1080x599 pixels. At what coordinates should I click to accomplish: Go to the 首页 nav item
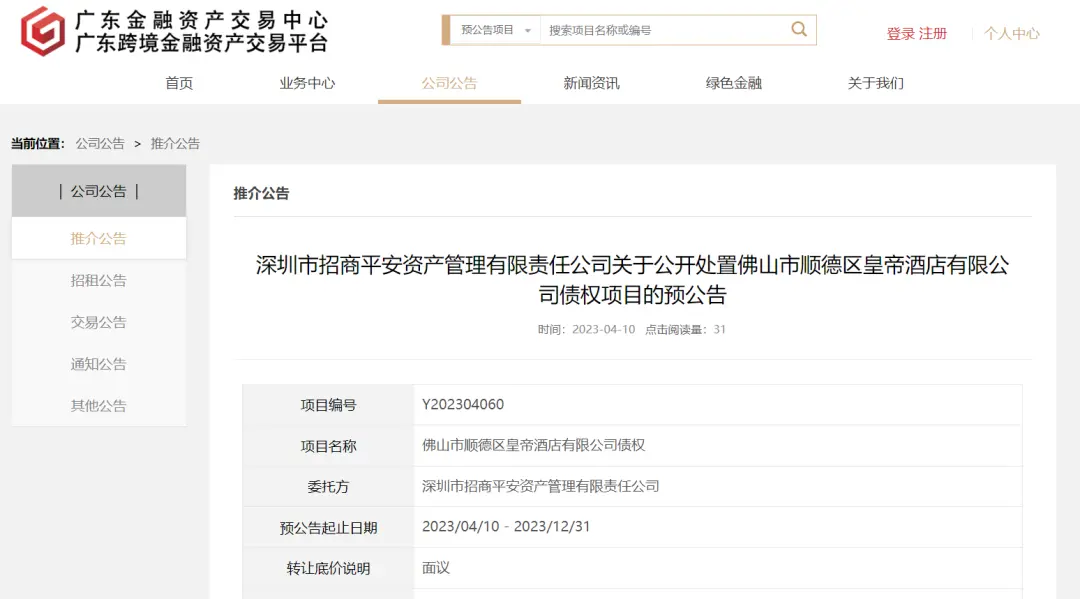tap(179, 83)
